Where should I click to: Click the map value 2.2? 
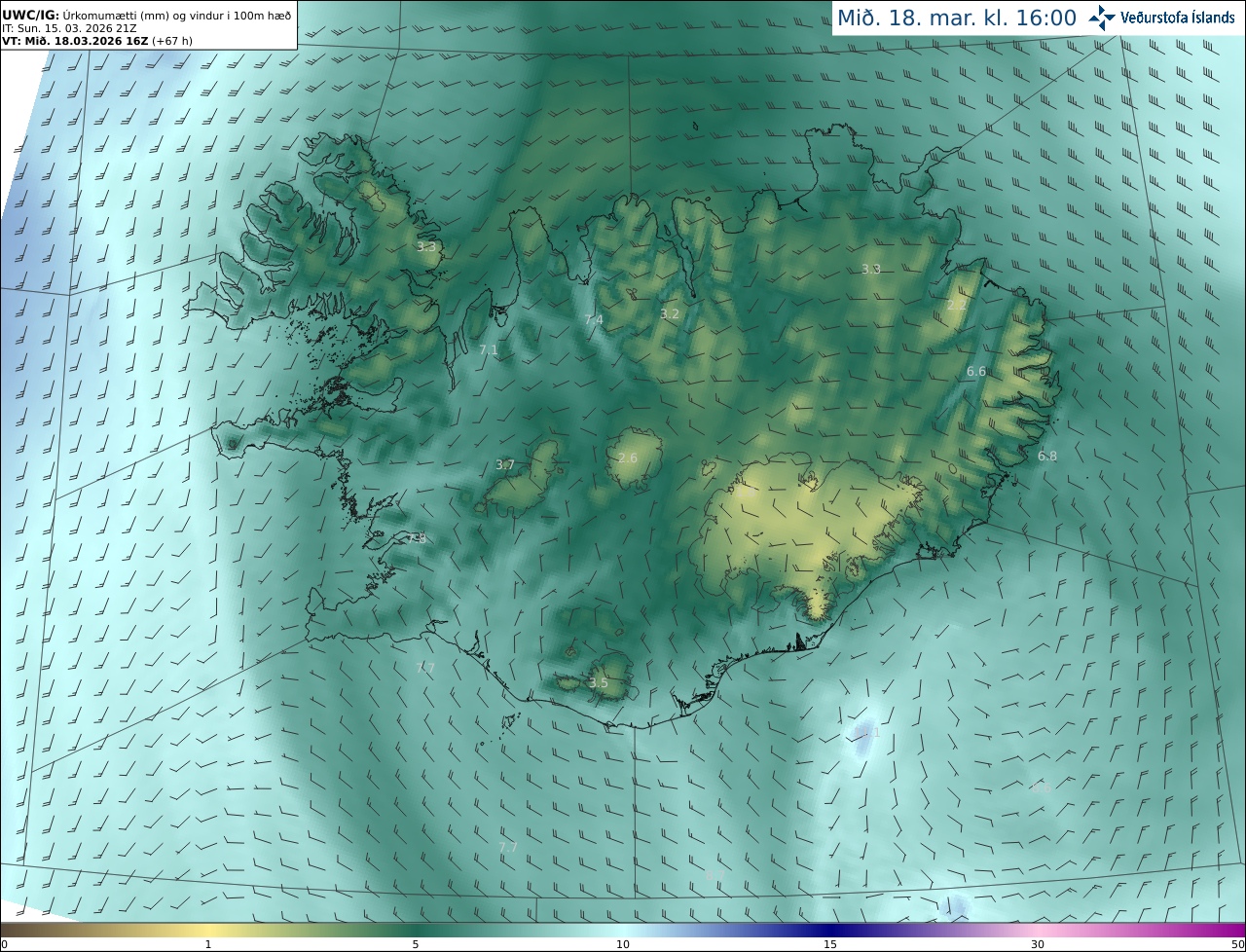957,306
